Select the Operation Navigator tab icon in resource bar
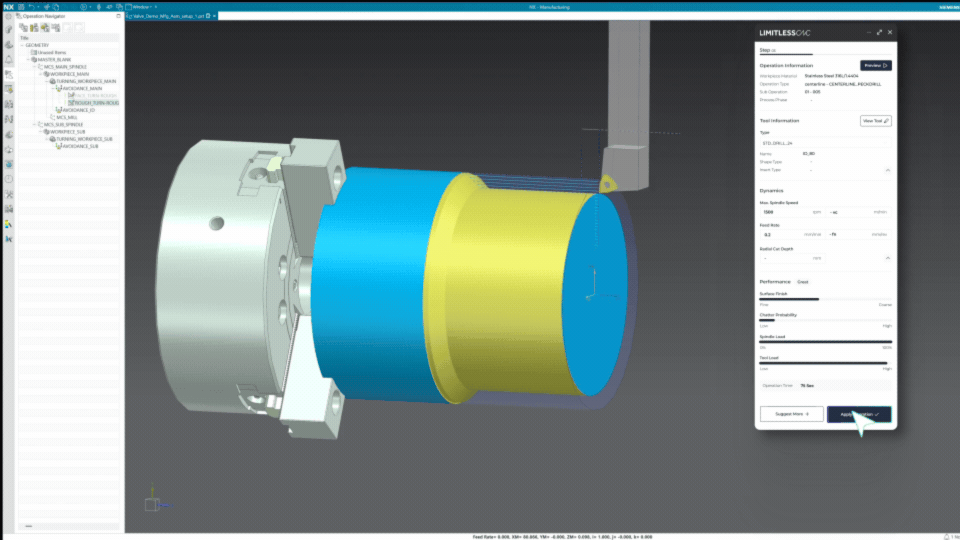The height and width of the screenshot is (540, 960). 9,74
